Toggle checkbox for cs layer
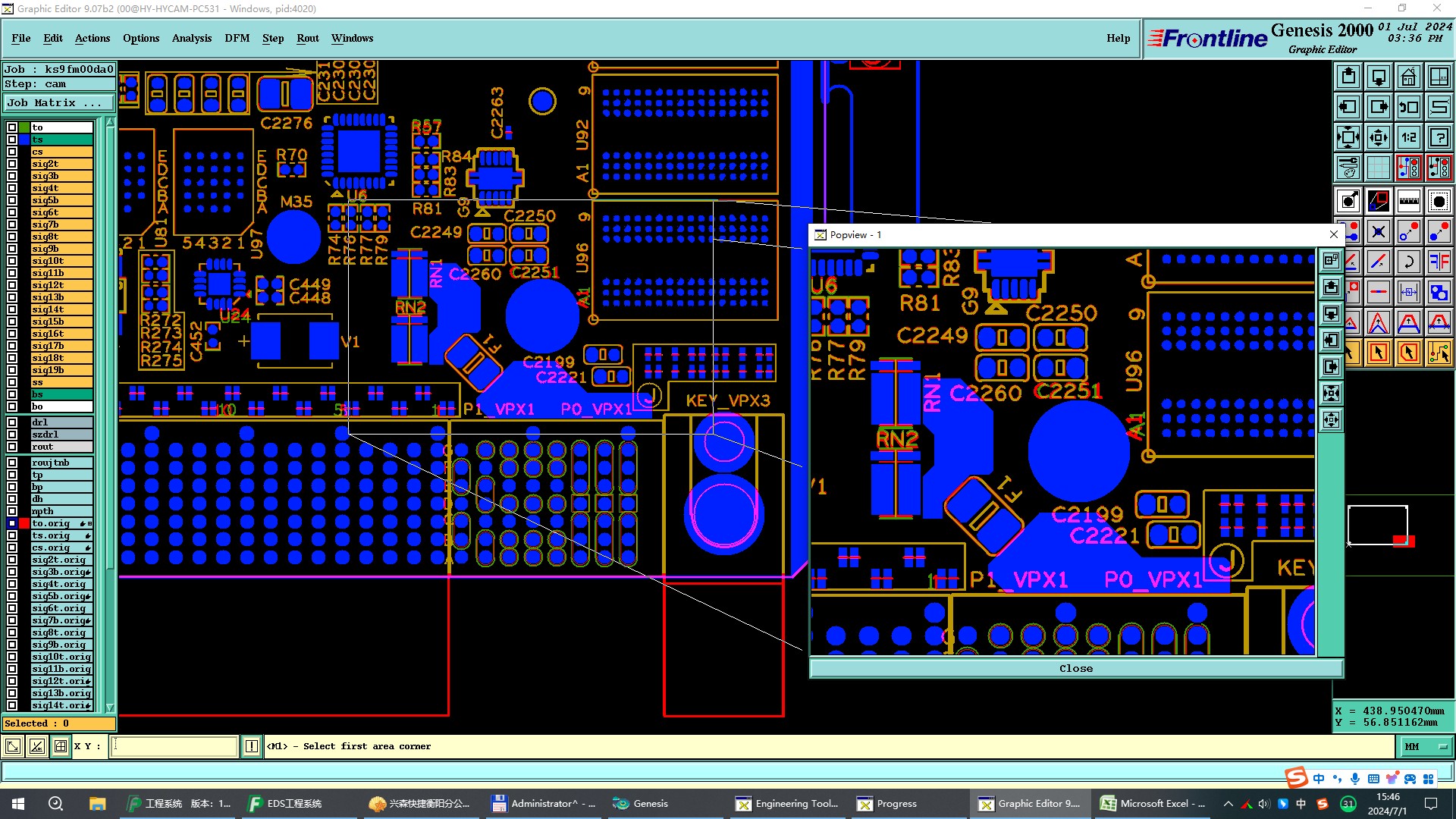Viewport: 1456px width, 819px height. [x=12, y=152]
